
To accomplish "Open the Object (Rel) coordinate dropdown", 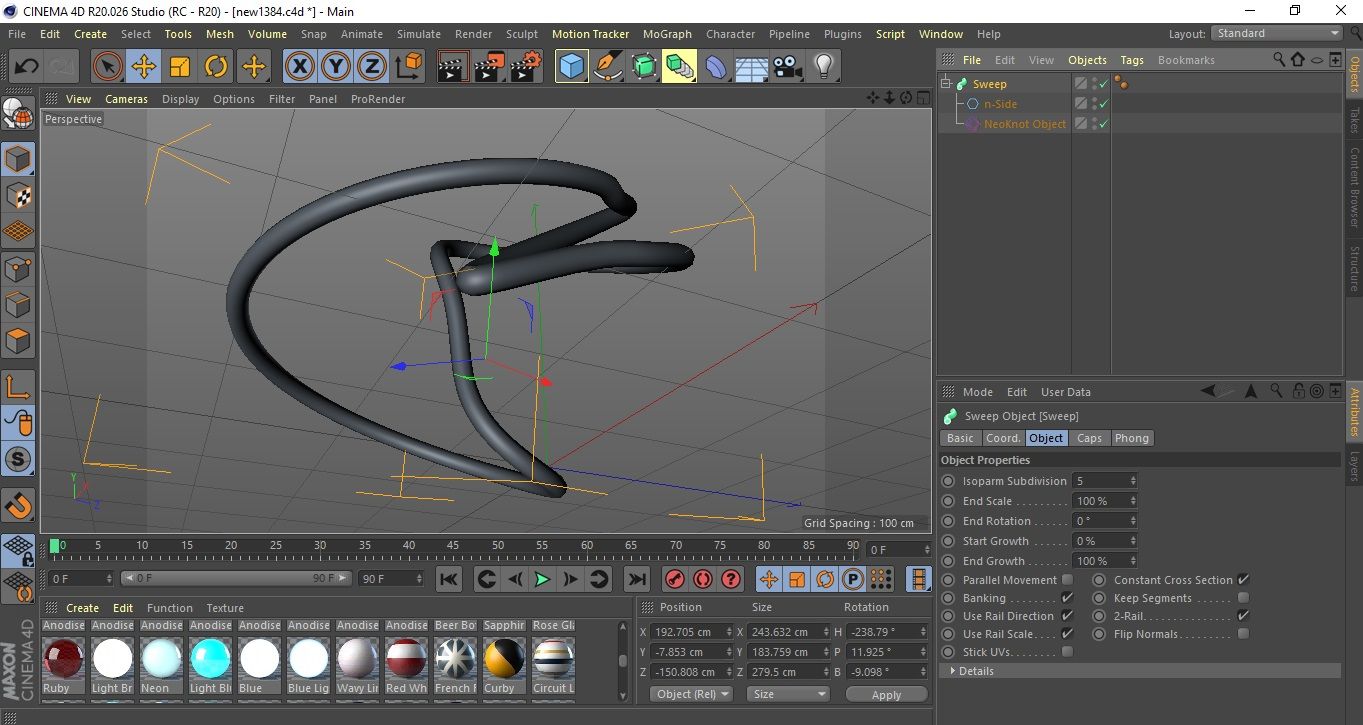I will pos(691,694).
